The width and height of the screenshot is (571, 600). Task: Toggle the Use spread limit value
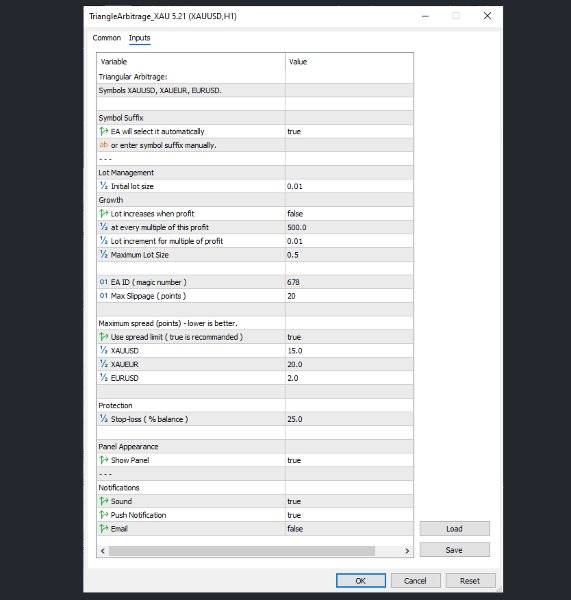pos(349,337)
